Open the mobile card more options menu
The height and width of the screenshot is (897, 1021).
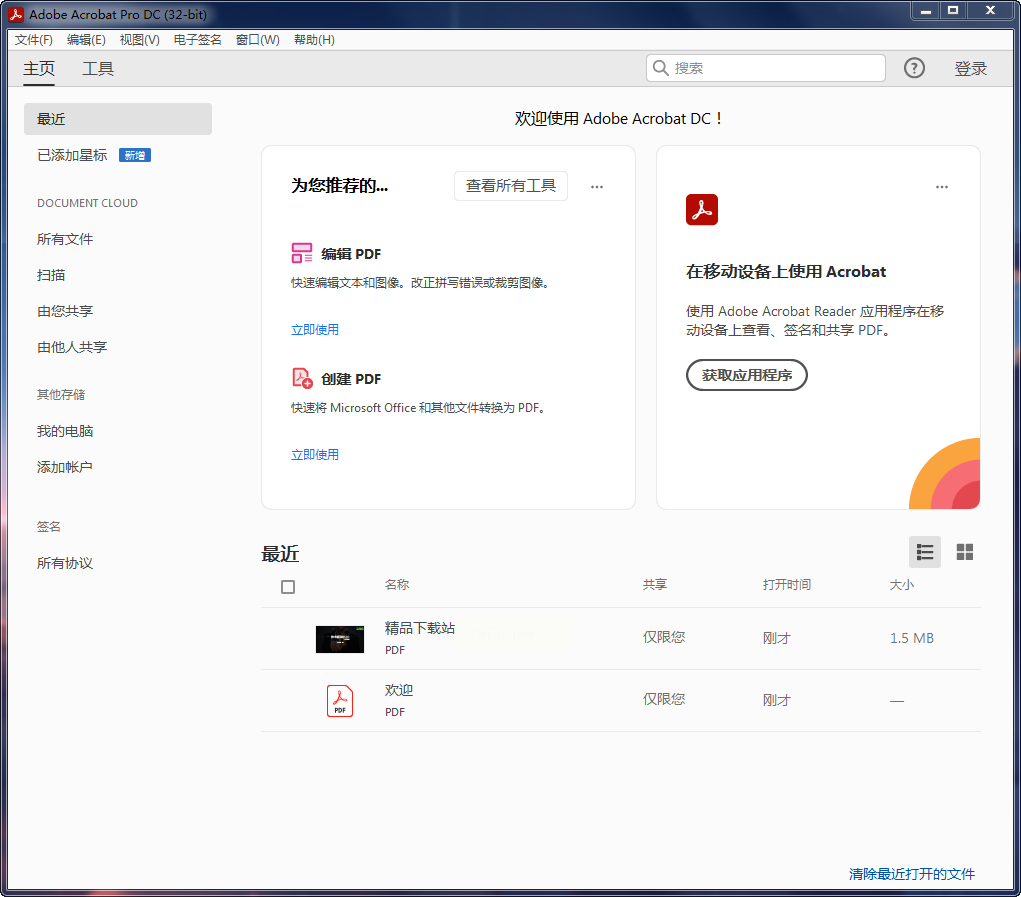(x=941, y=187)
